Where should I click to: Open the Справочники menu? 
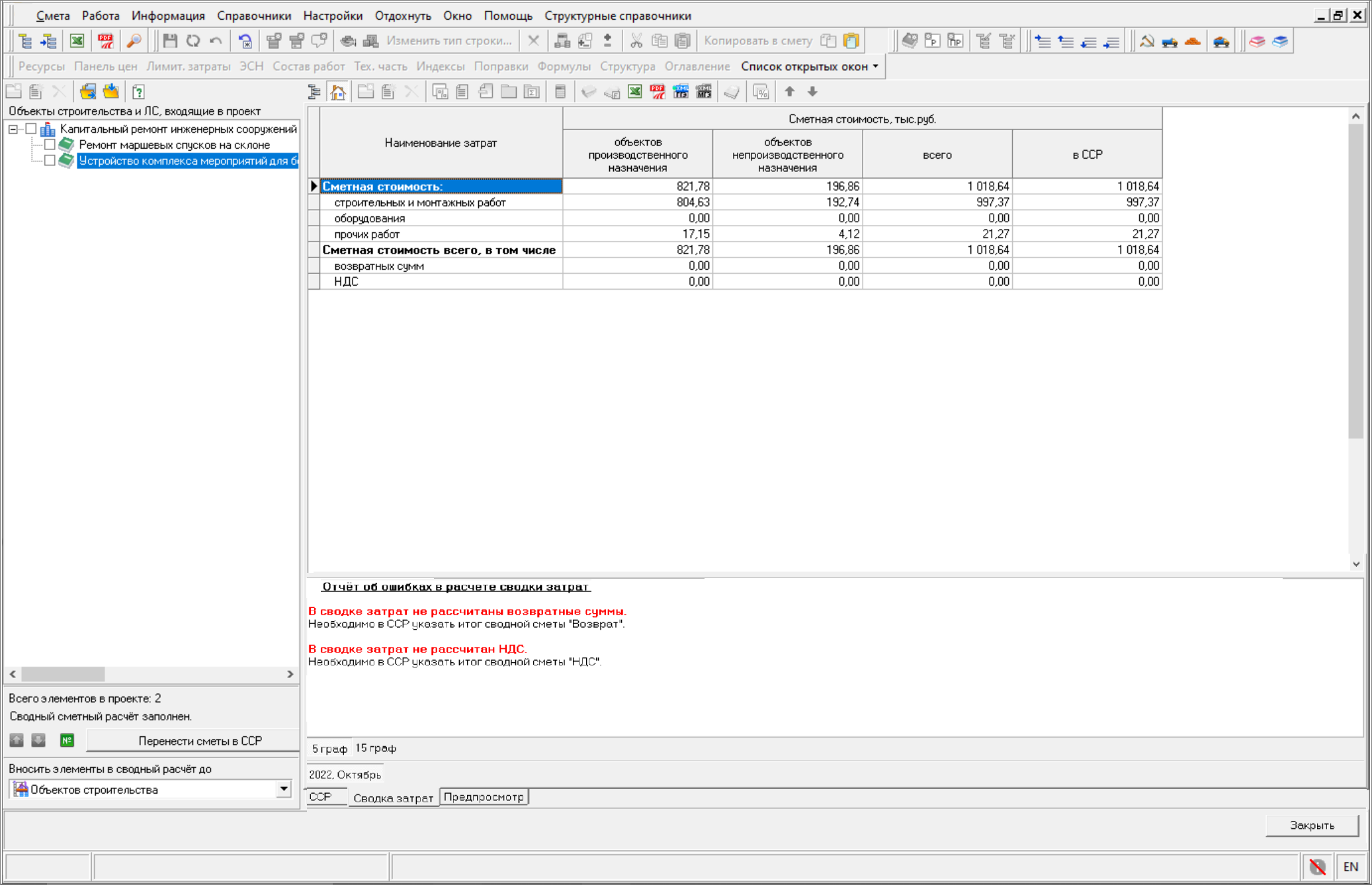click(x=253, y=15)
